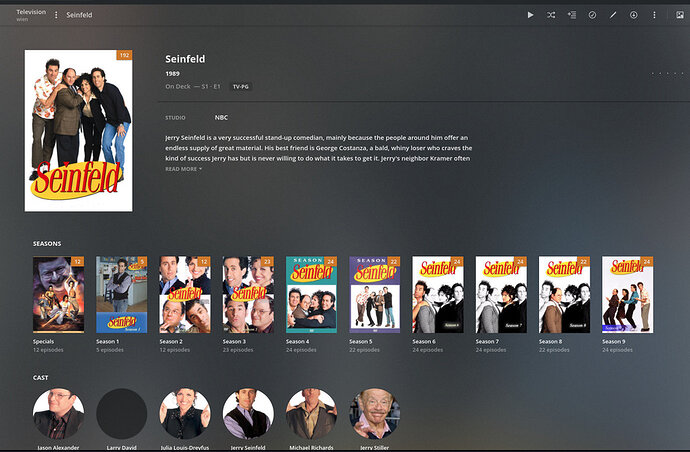Edit Seinfeld metadata with pencil icon
The image size is (690, 452).
pos(613,15)
